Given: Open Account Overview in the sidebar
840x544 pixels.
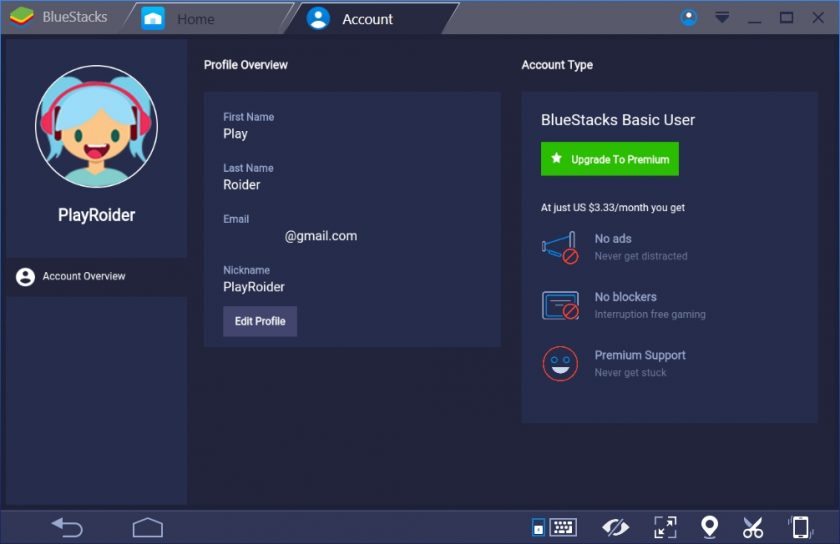Looking at the screenshot, I should click(96, 277).
